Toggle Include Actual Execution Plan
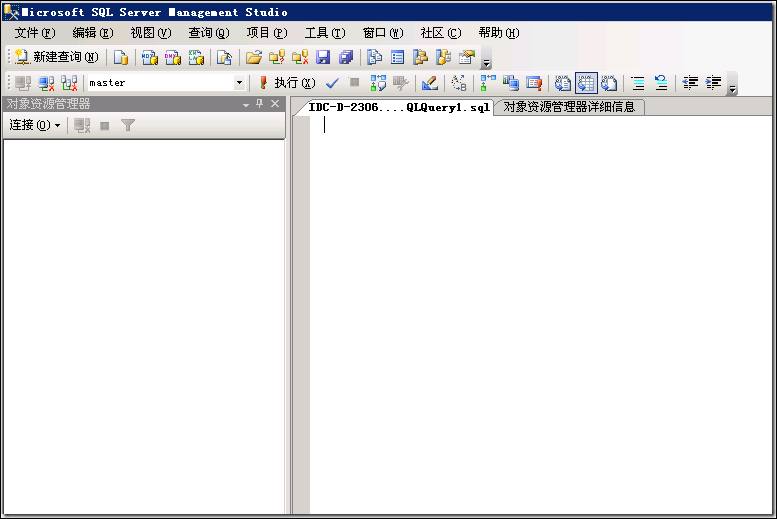 point(488,83)
